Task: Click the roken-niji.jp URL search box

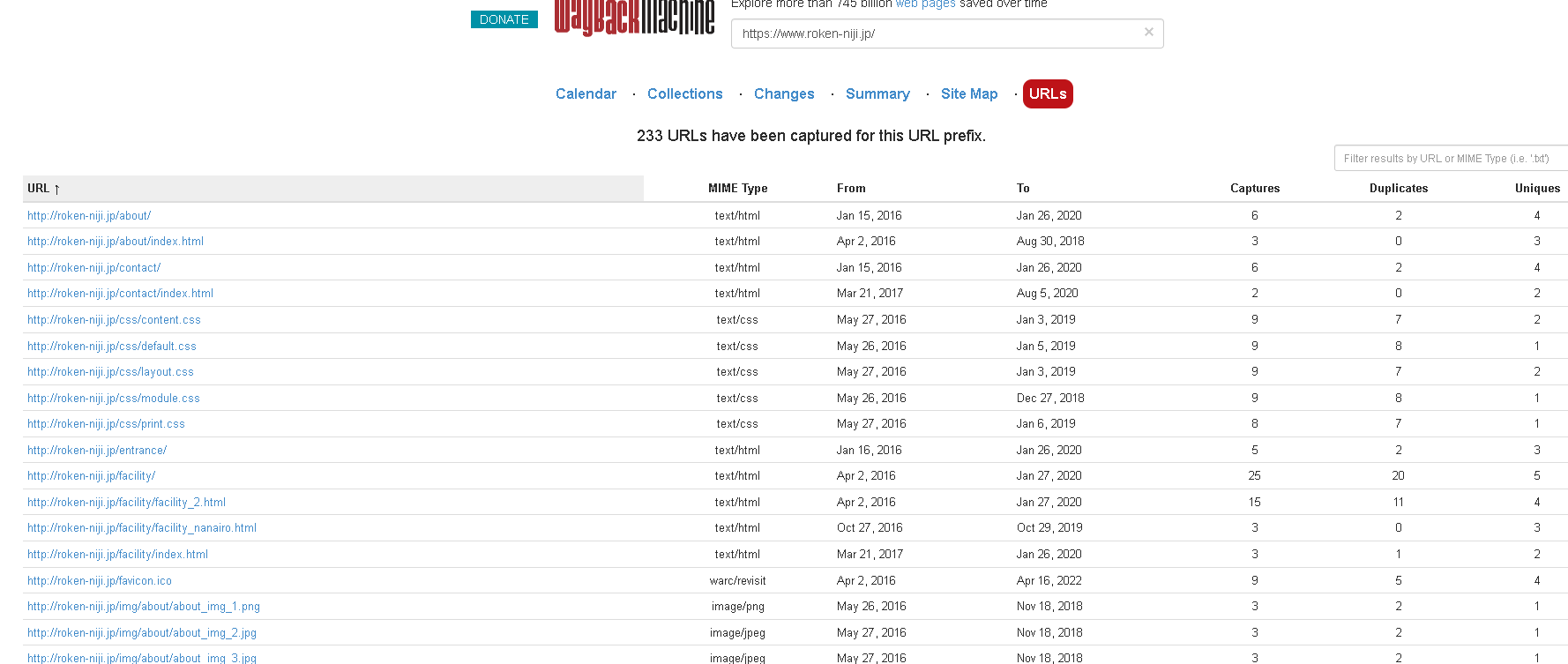Action: [x=935, y=34]
